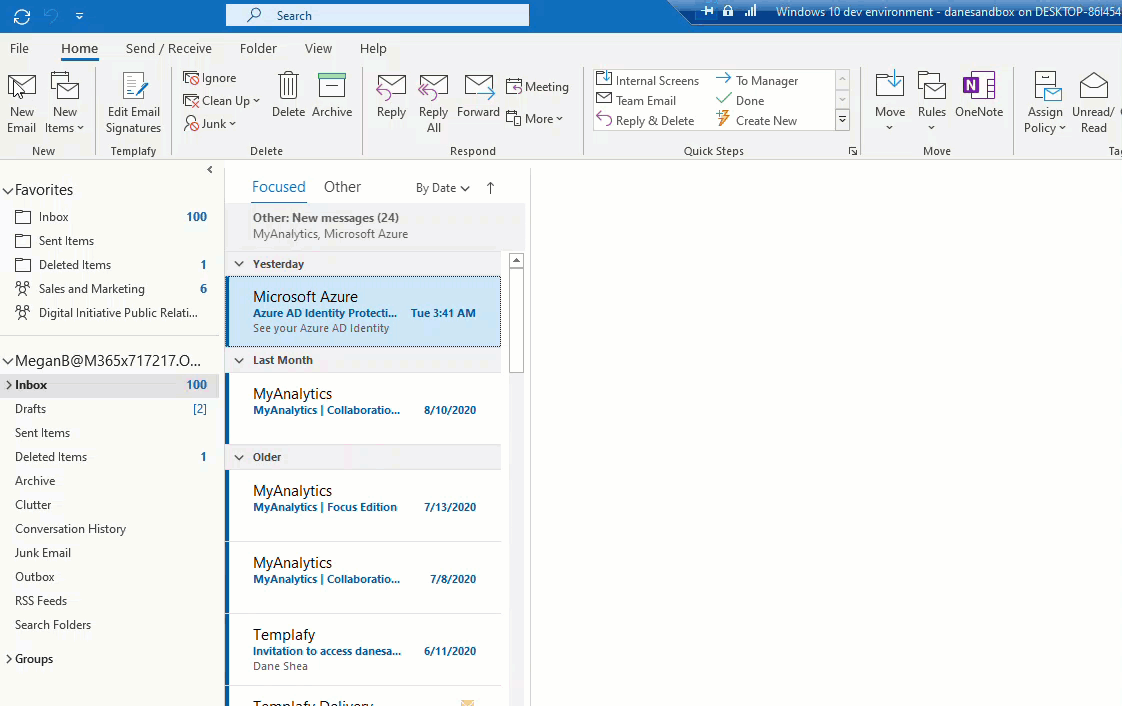The image size is (1122, 706).
Task: Open the Rules menu
Action: (932, 102)
